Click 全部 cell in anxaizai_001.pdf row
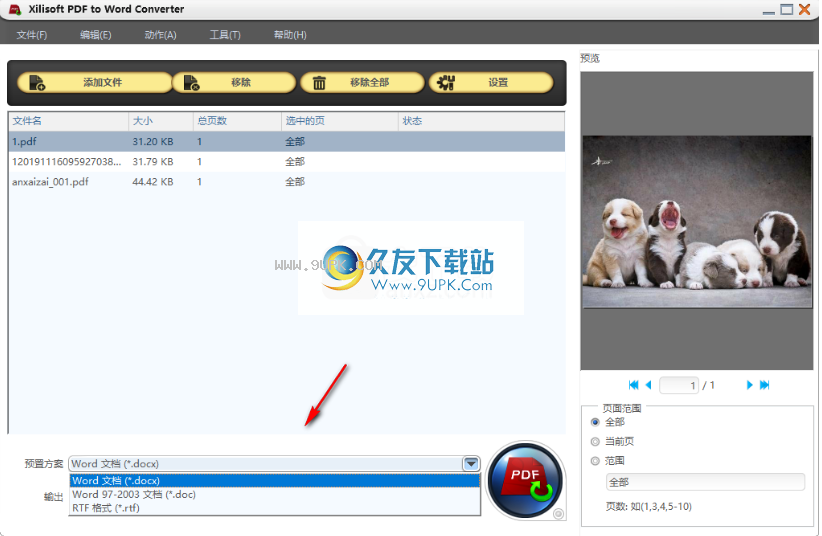Screen dimensions: 822x536 (x=295, y=181)
